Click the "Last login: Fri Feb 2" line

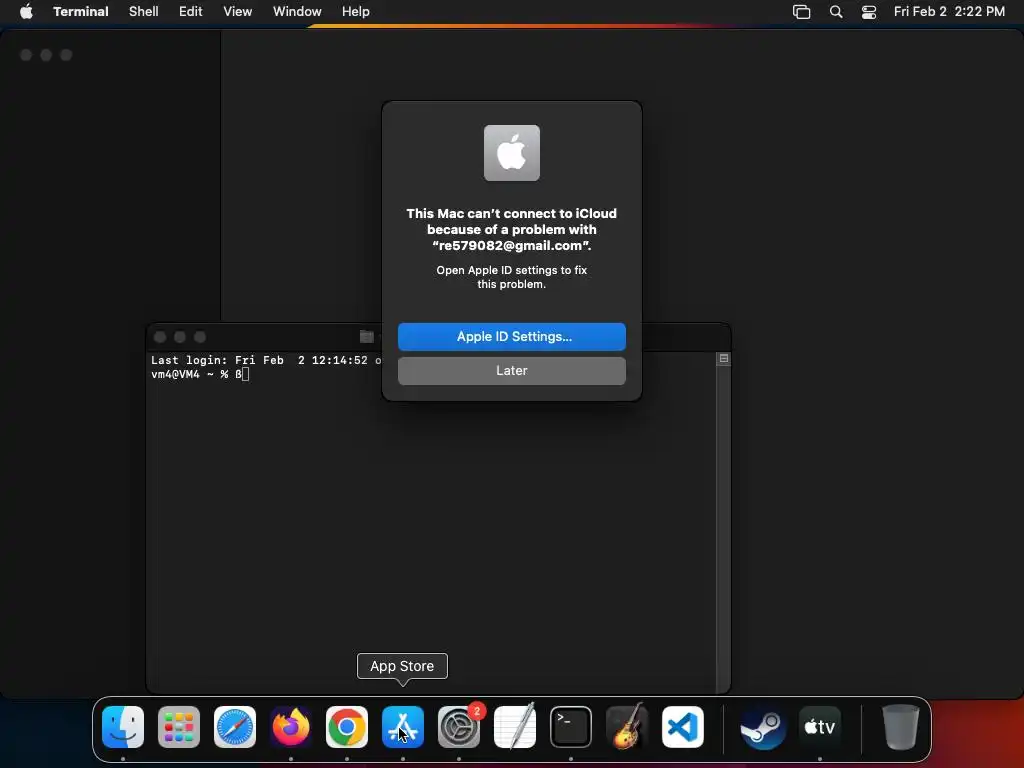(266, 360)
